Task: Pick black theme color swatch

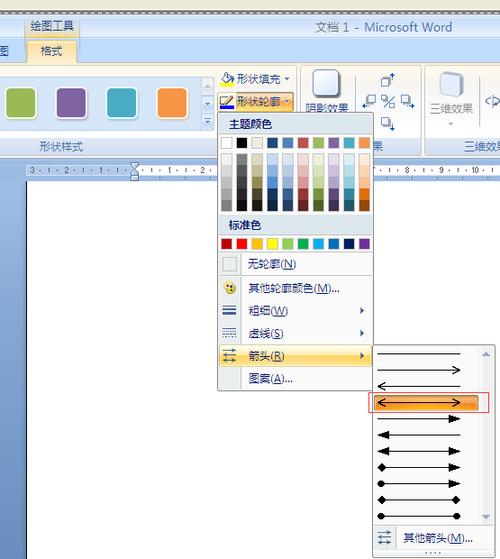Action: tap(242, 143)
